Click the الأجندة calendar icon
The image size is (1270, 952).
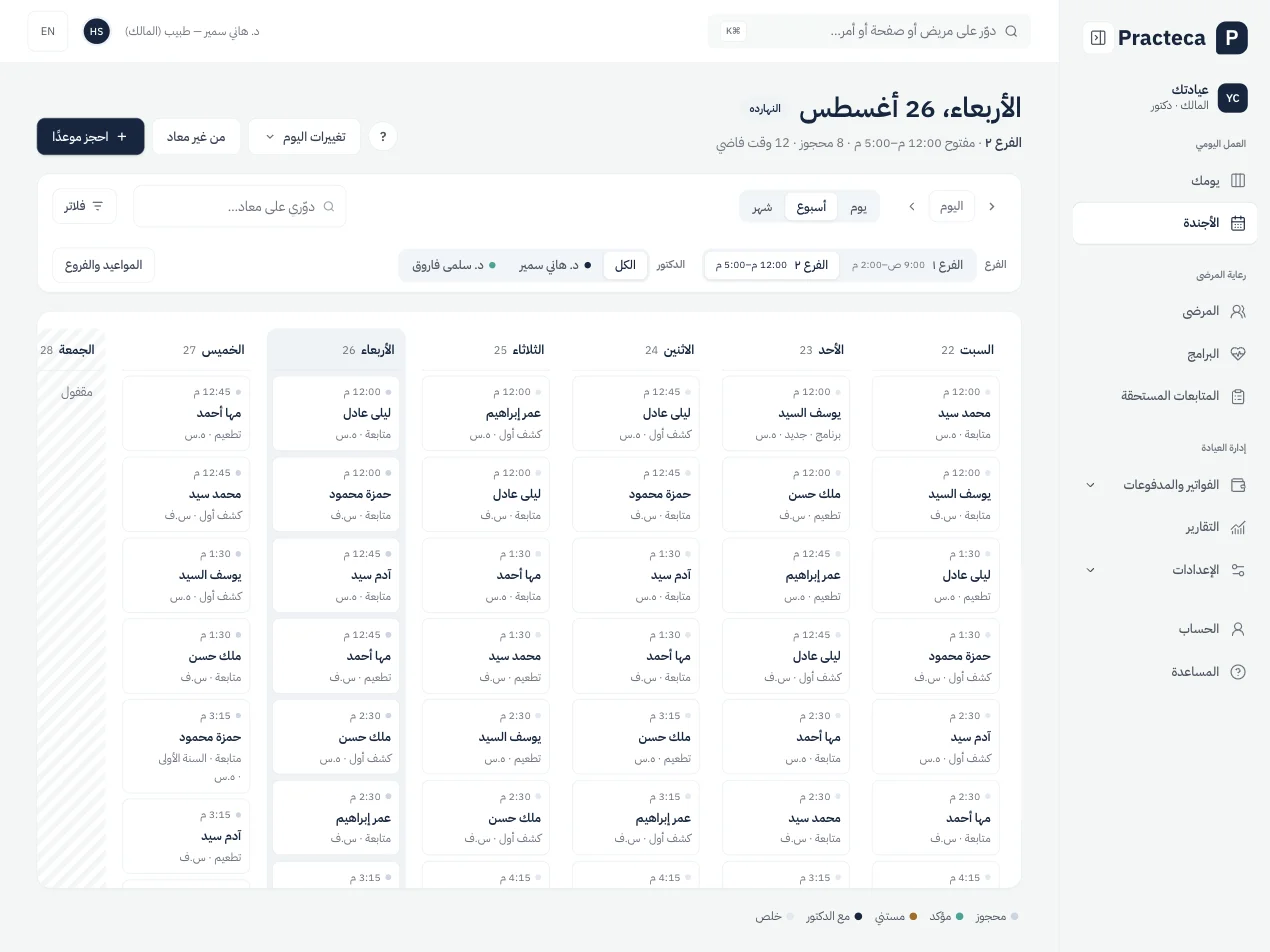[1238, 223]
